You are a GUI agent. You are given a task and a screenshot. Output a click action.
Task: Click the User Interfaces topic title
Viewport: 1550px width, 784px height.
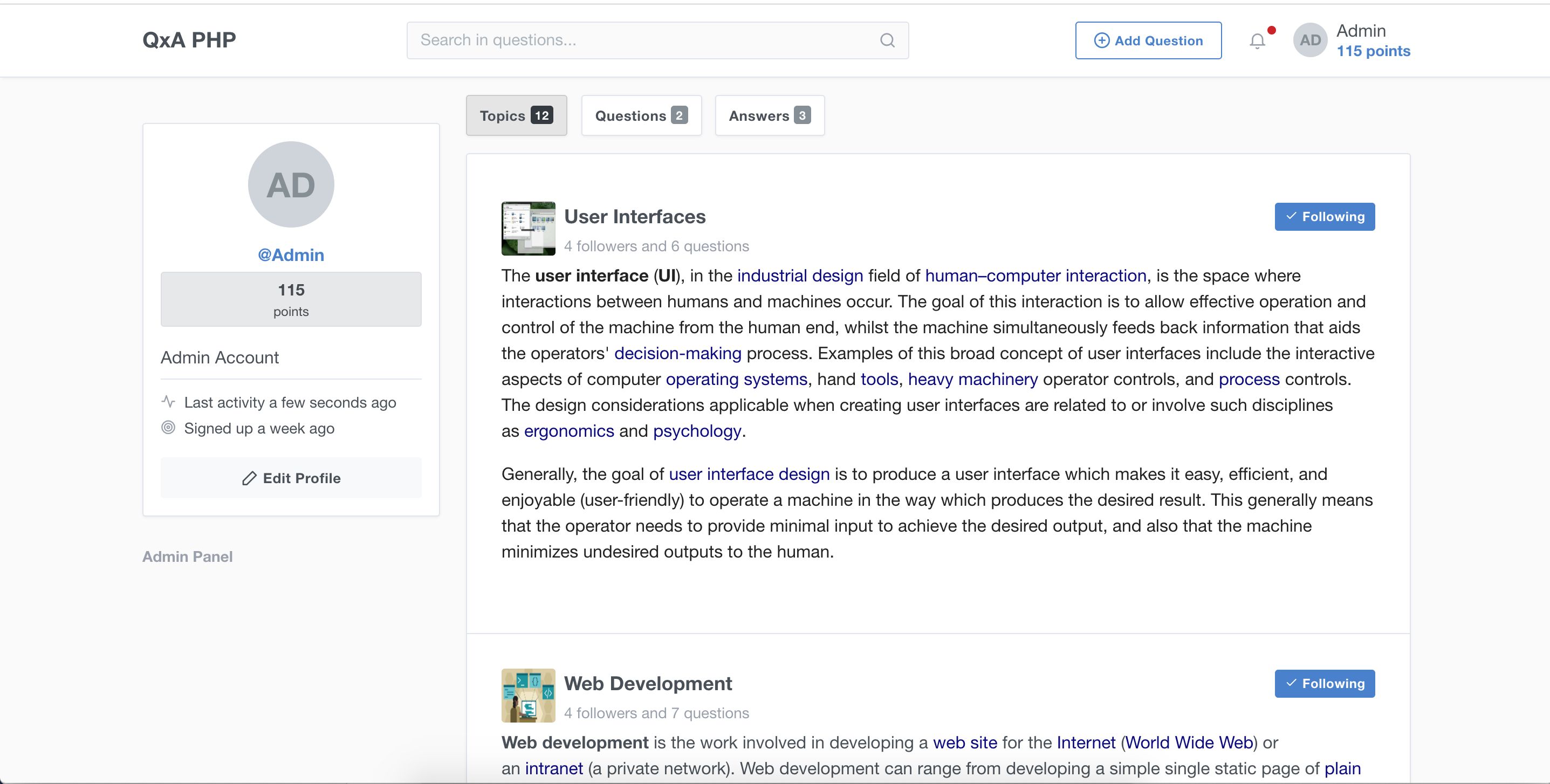634,217
